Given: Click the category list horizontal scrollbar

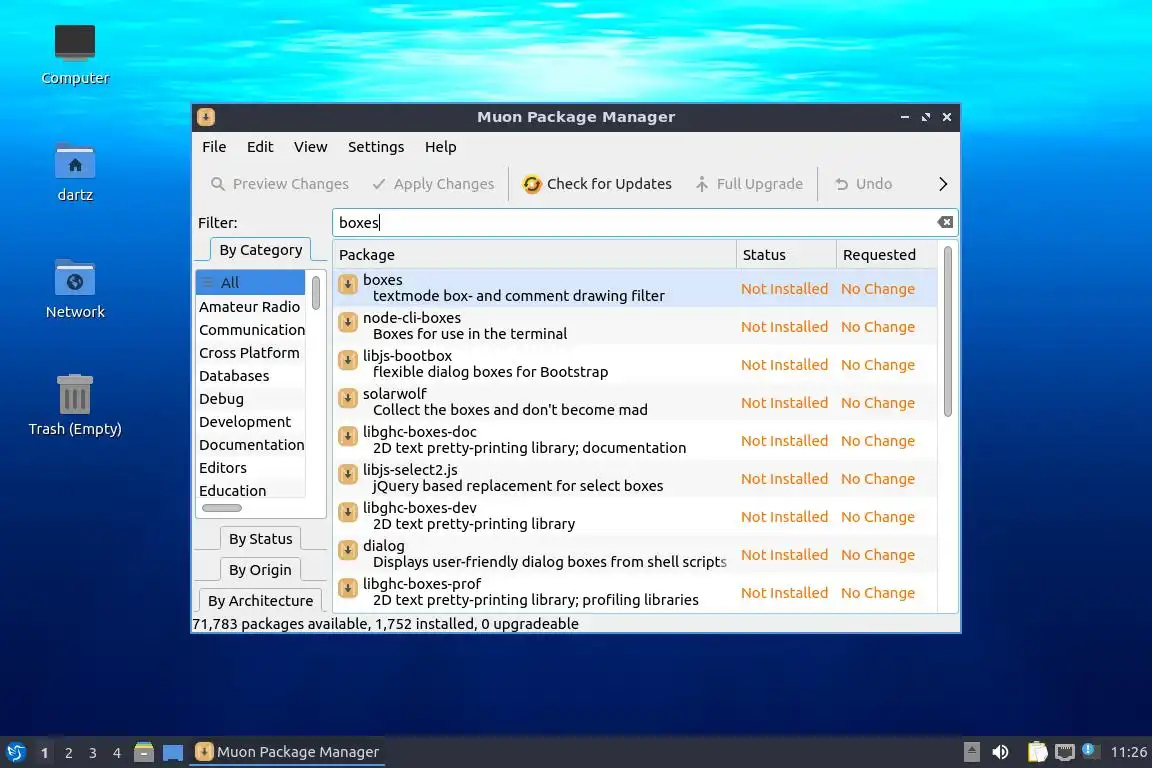Looking at the screenshot, I should pyautogui.click(x=222, y=508).
